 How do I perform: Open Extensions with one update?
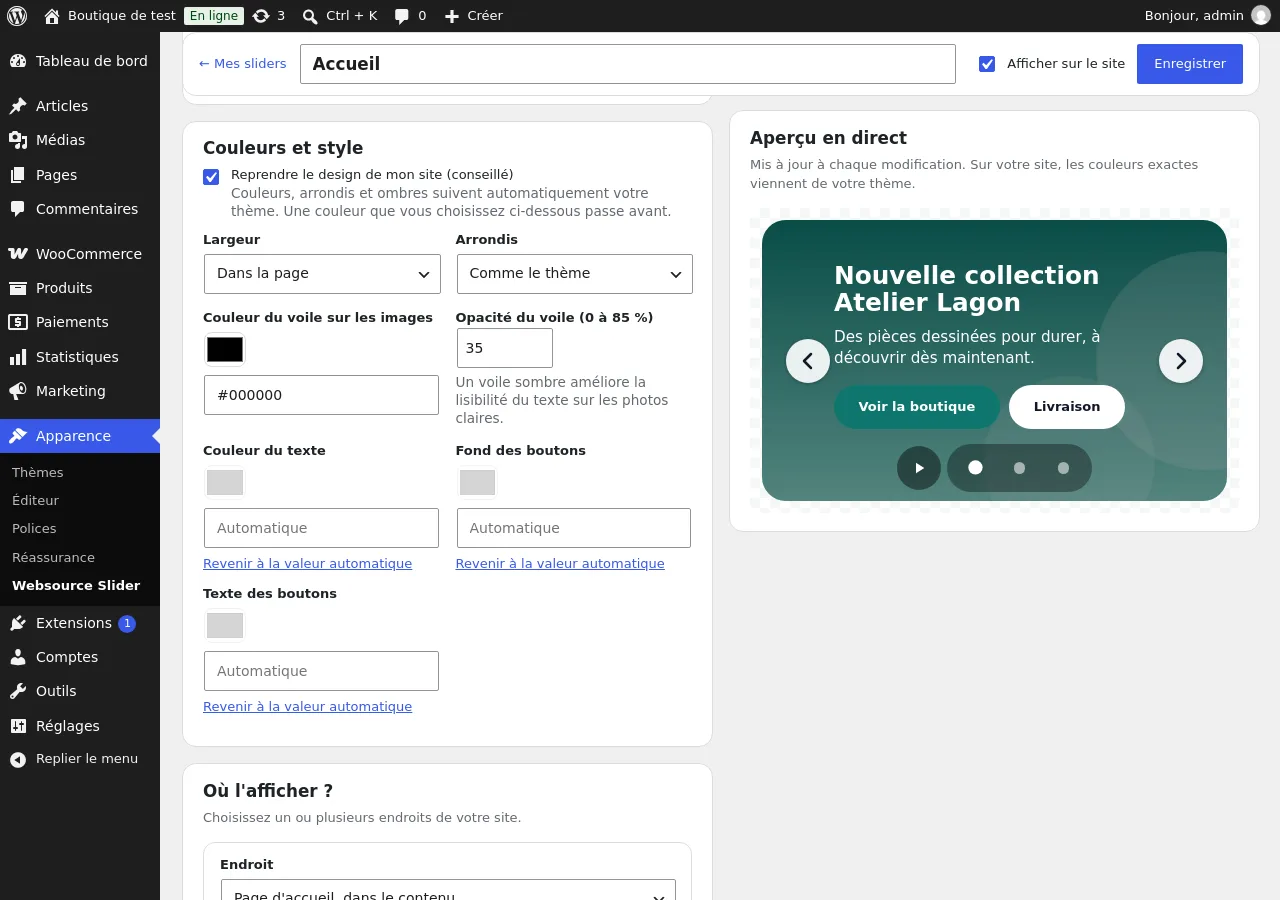(80, 623)
